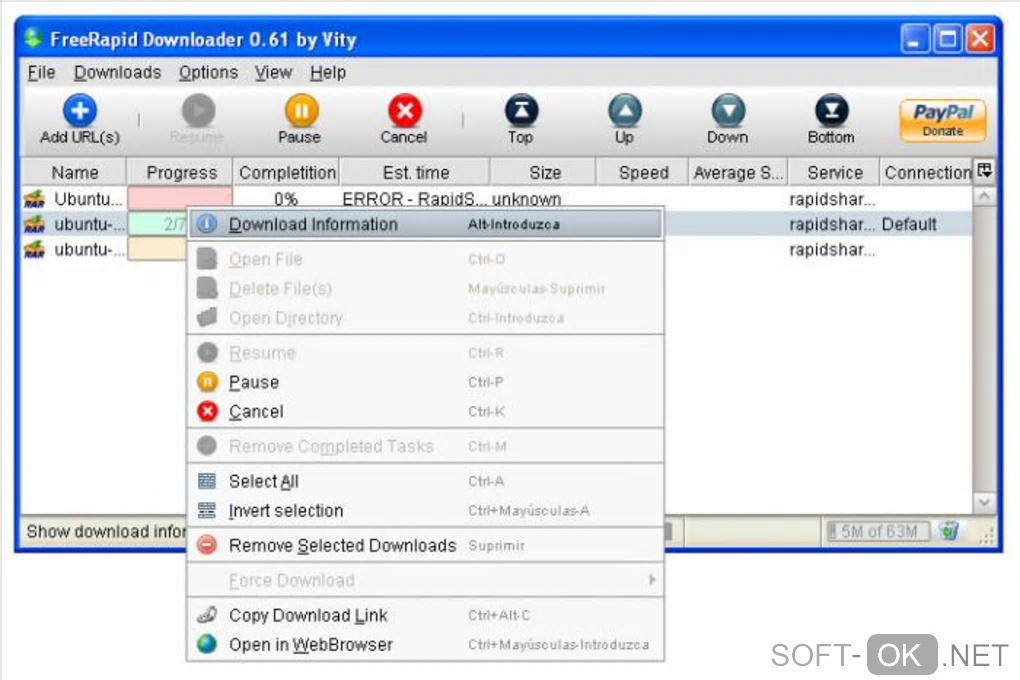Sort by the Size column header
1020x680 pixels.
pyautogui.click(x=544, y=172)
